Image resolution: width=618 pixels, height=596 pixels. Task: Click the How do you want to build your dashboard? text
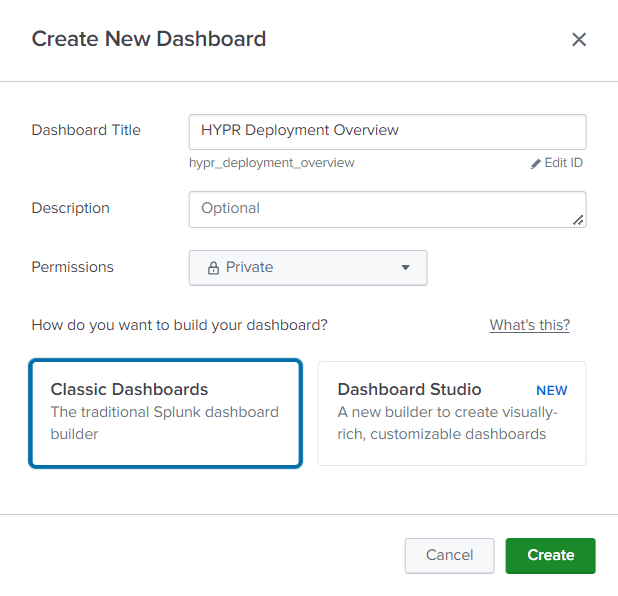[179, 325]
